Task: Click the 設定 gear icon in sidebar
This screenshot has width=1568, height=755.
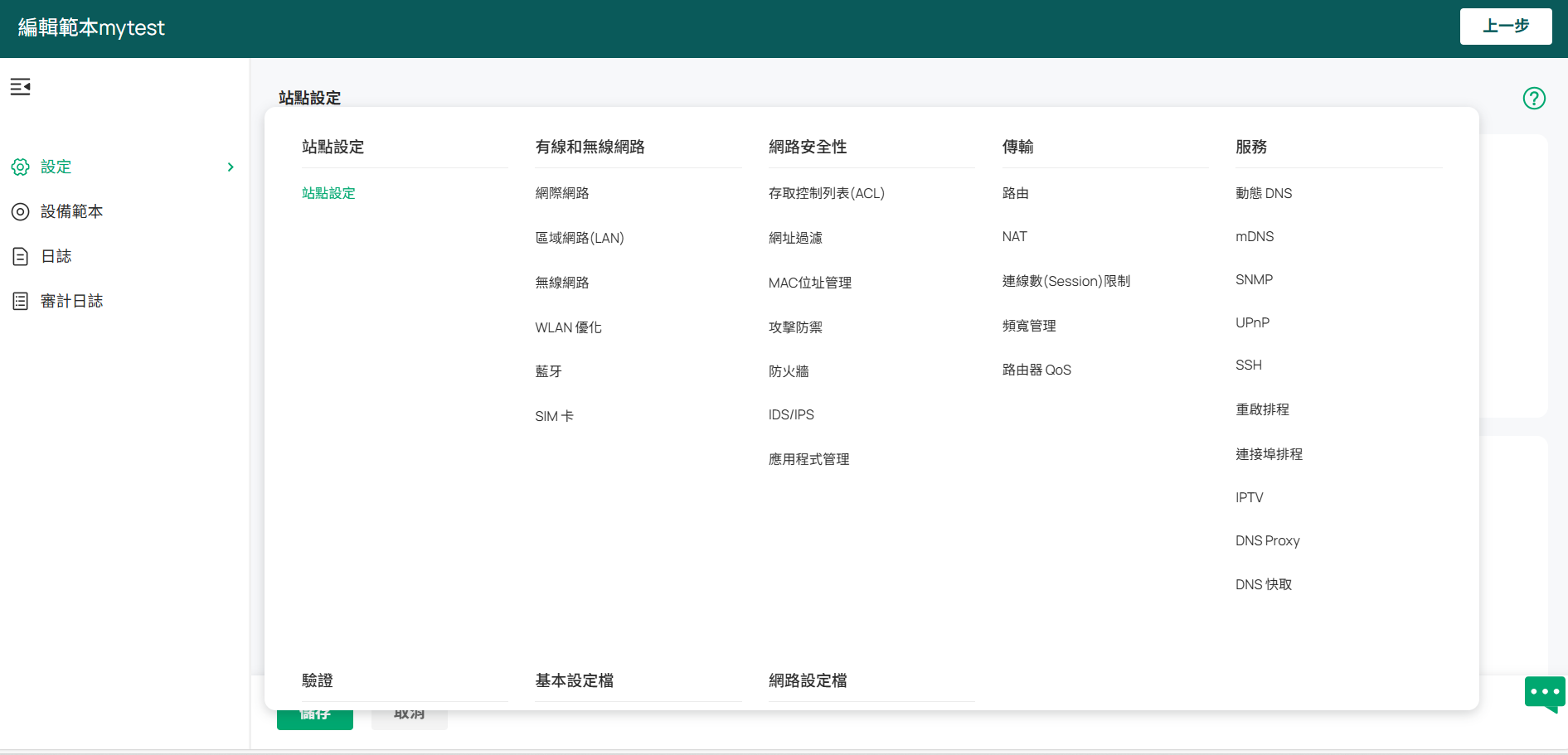Action: 20,167
